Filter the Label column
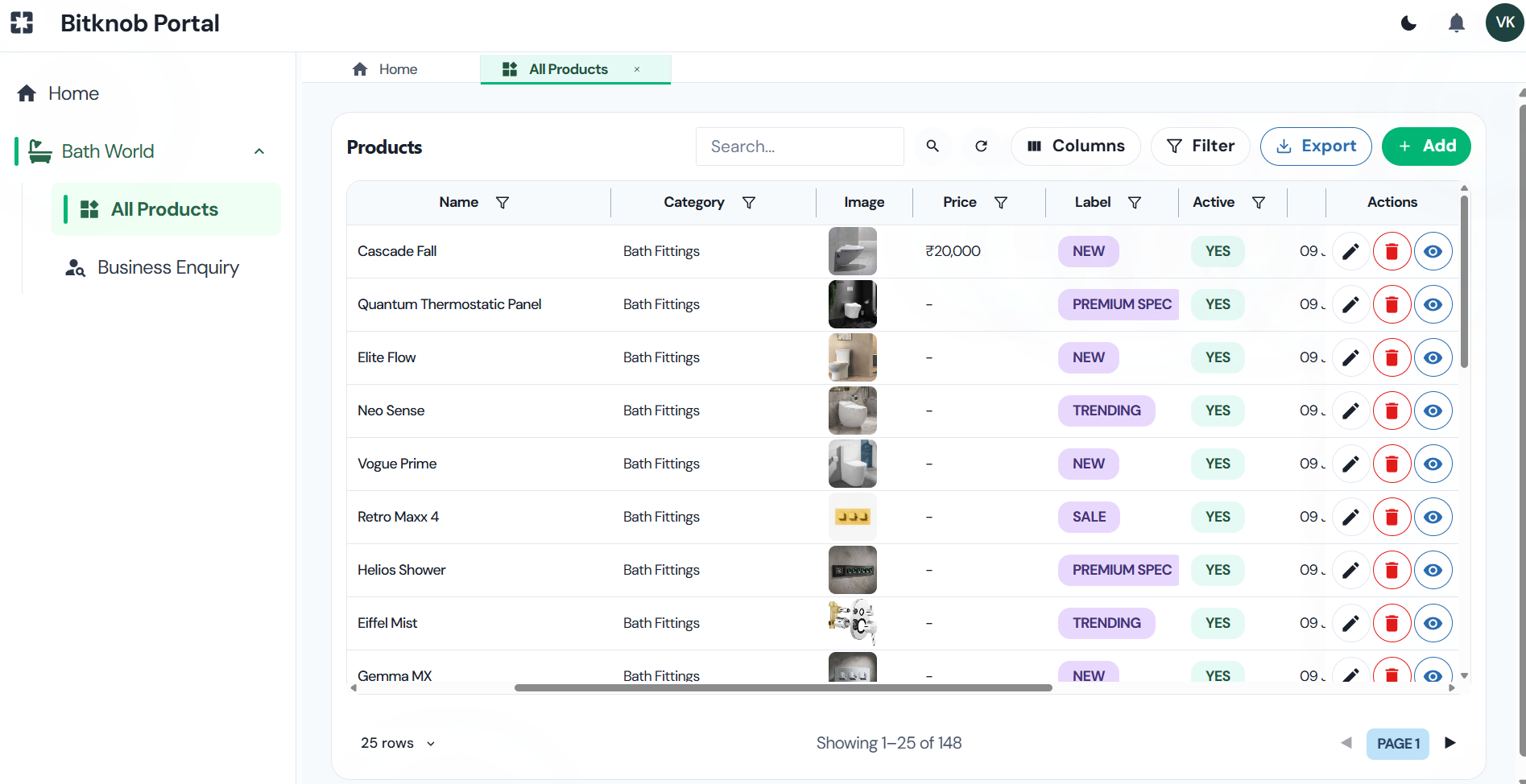 1135,203
